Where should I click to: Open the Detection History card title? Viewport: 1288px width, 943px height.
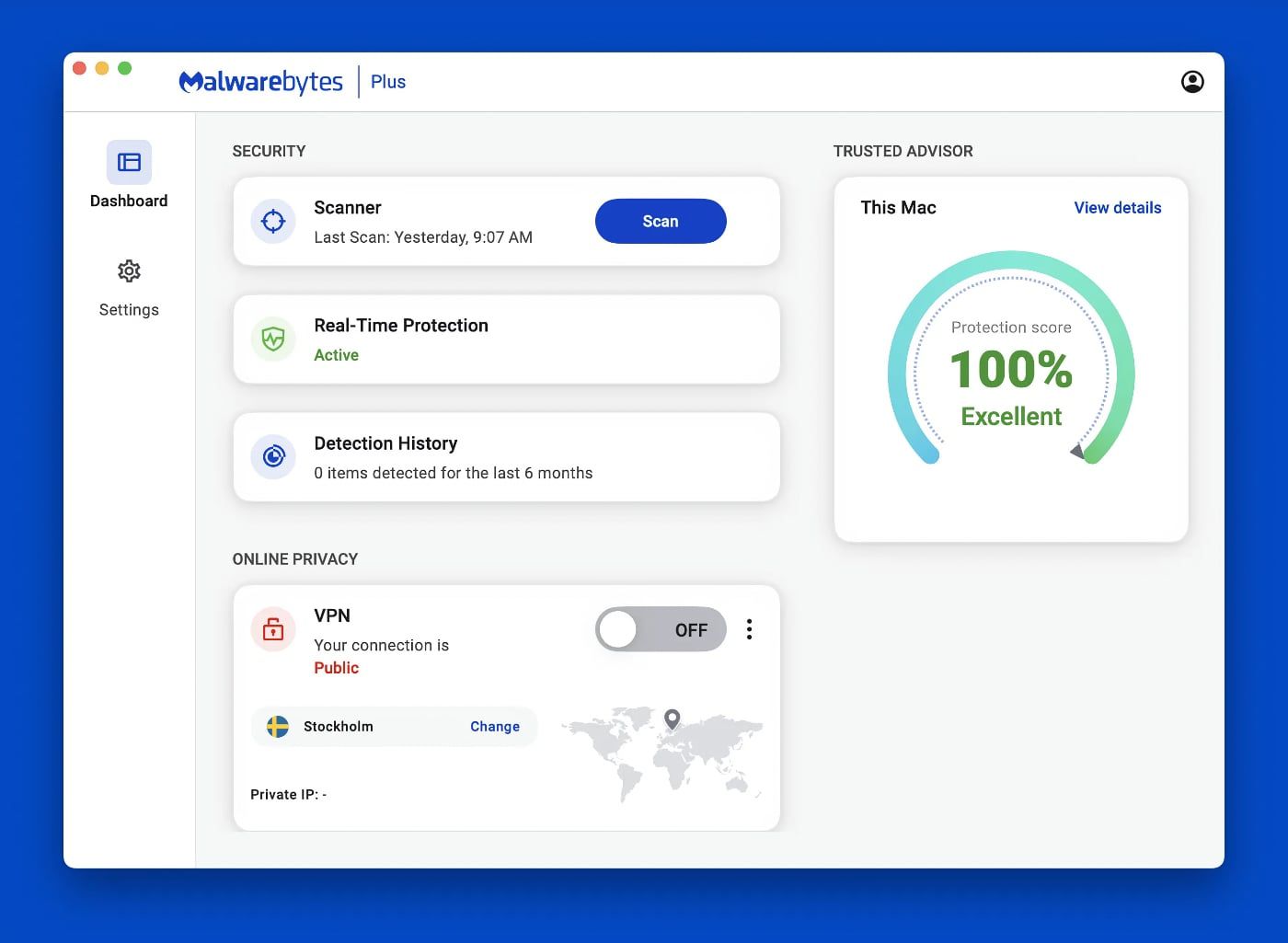pyautogui.click(x=385, y=443)
